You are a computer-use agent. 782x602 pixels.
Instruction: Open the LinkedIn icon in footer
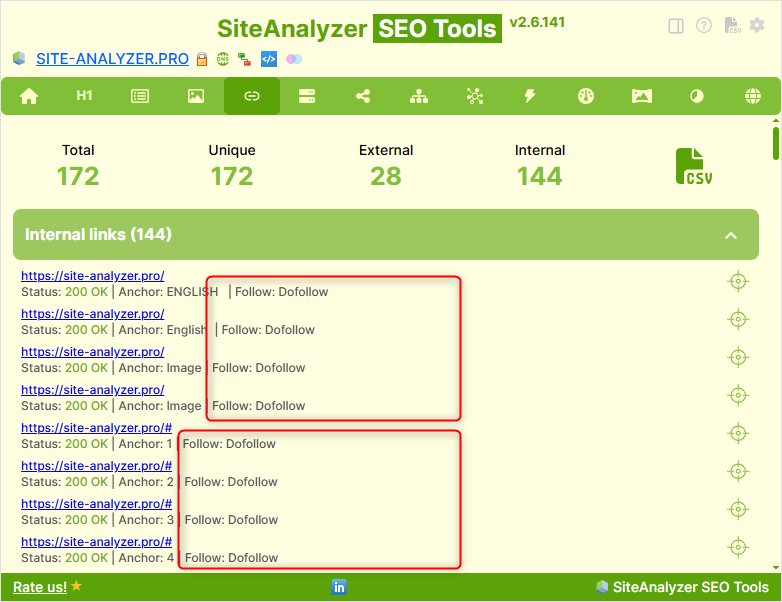pos(339,587)
